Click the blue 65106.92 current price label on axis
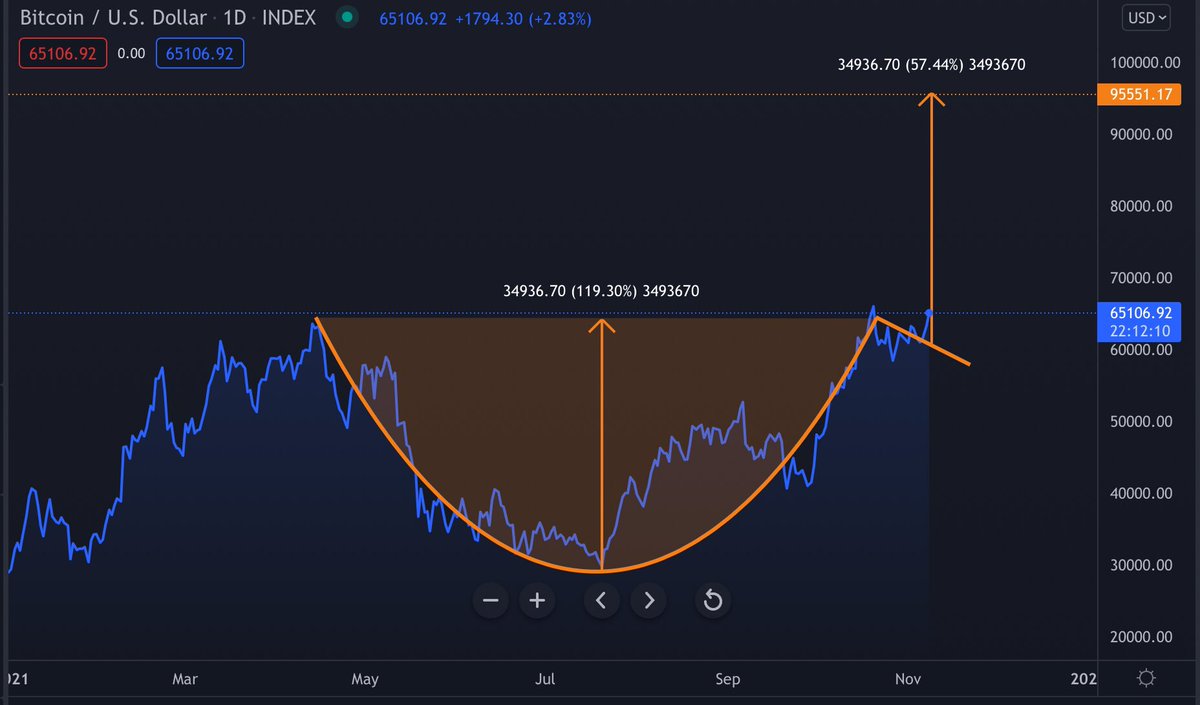The height and width of the screenshot is (705, 1200). click(x=1141, y=312)
